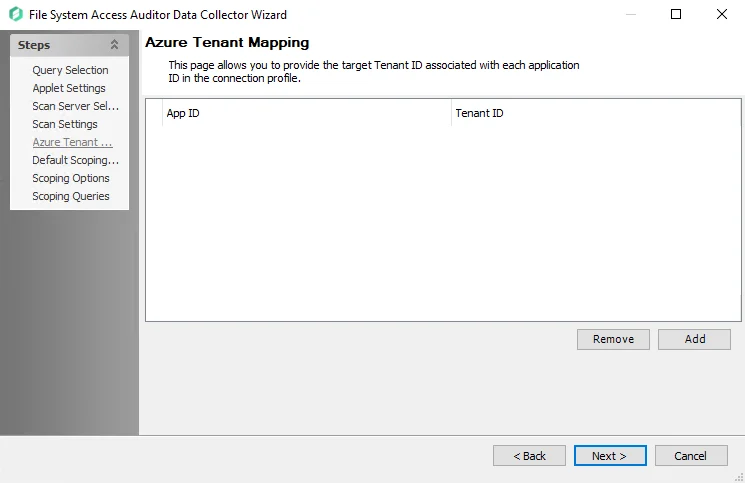Image resolution: width=745 pixels, height=483 pixels.
Task: Select the Azure Tenant step link
Action: 72,142
